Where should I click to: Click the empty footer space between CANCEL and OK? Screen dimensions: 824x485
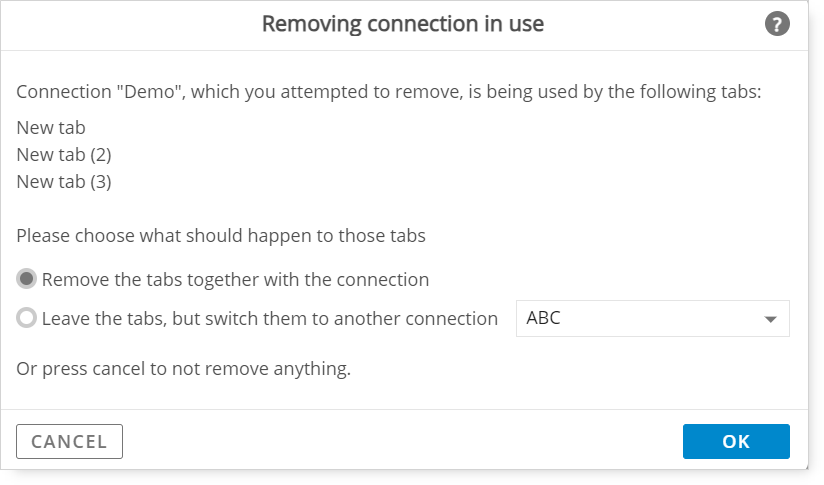pyautogui.click(x=403, y=441)
